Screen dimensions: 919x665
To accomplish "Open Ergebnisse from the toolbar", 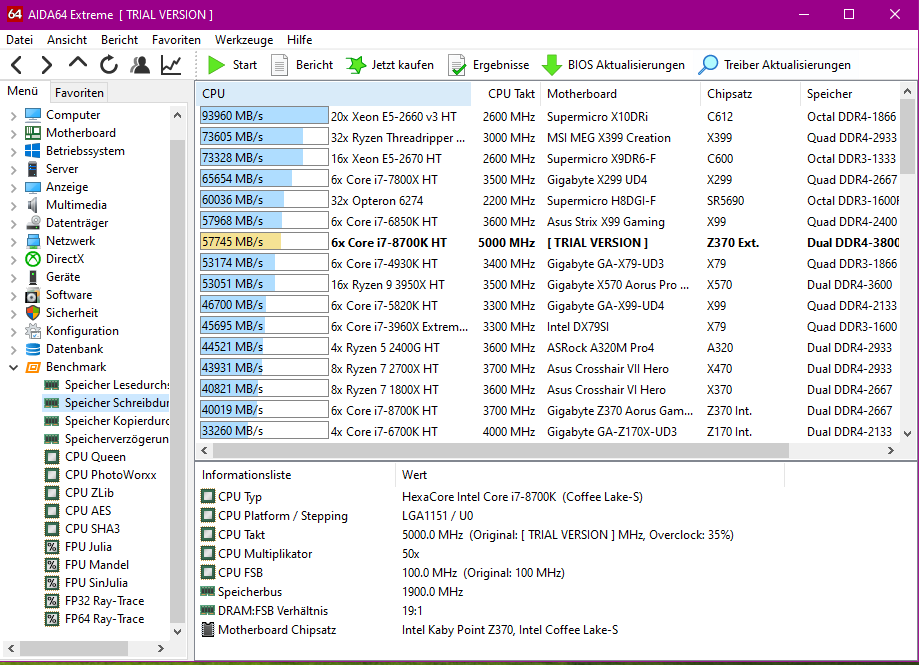I will 489,65.
